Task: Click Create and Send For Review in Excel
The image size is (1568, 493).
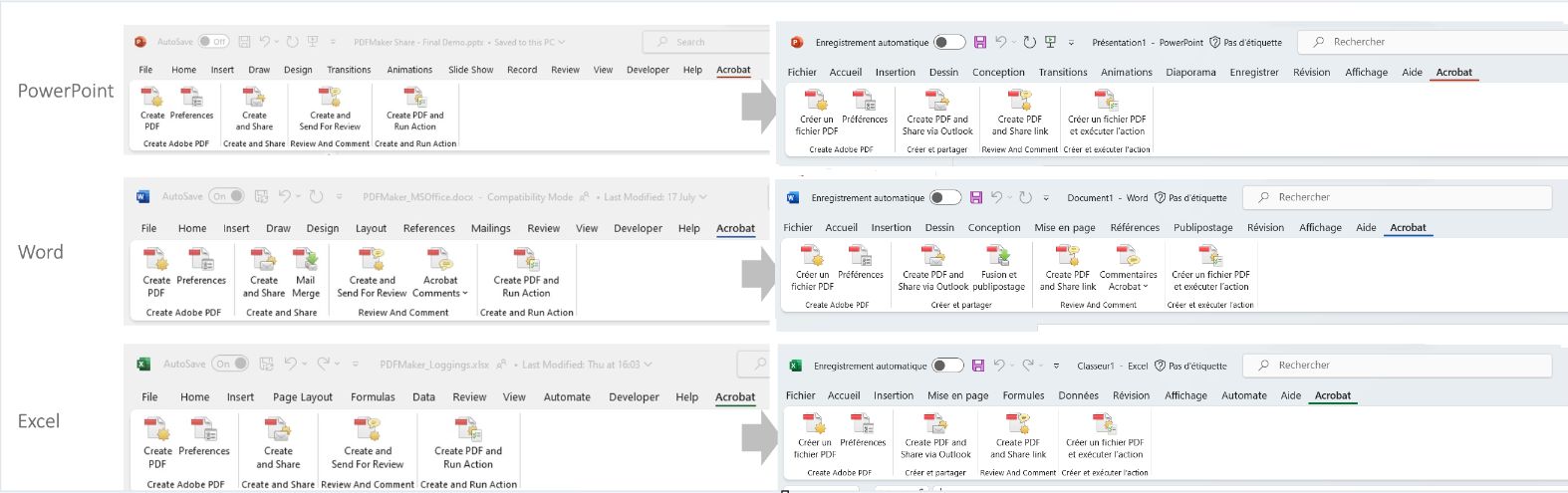Action: coord(368,443)
